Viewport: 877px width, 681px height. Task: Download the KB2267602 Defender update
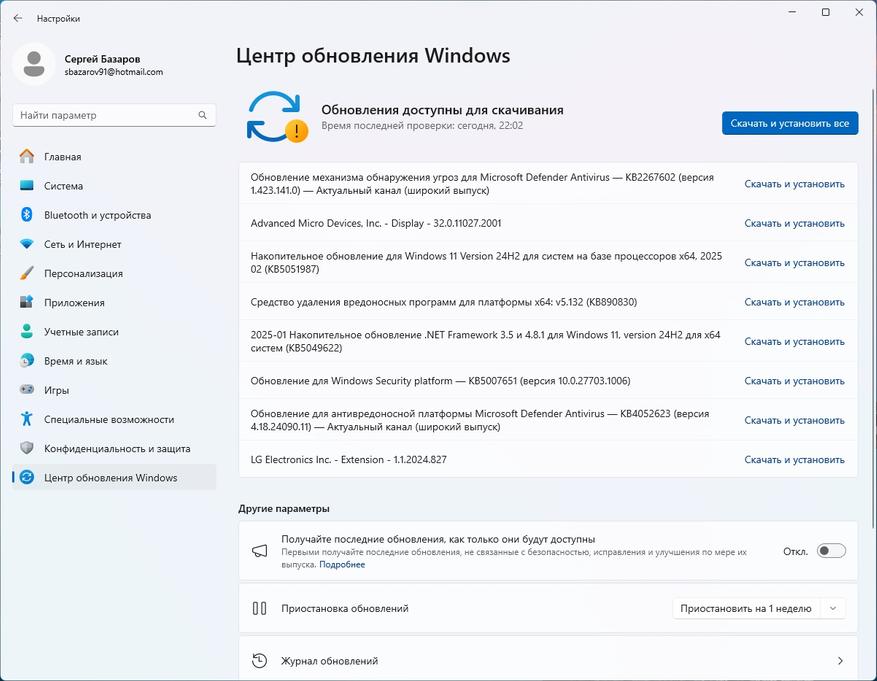tap(794, 184)
